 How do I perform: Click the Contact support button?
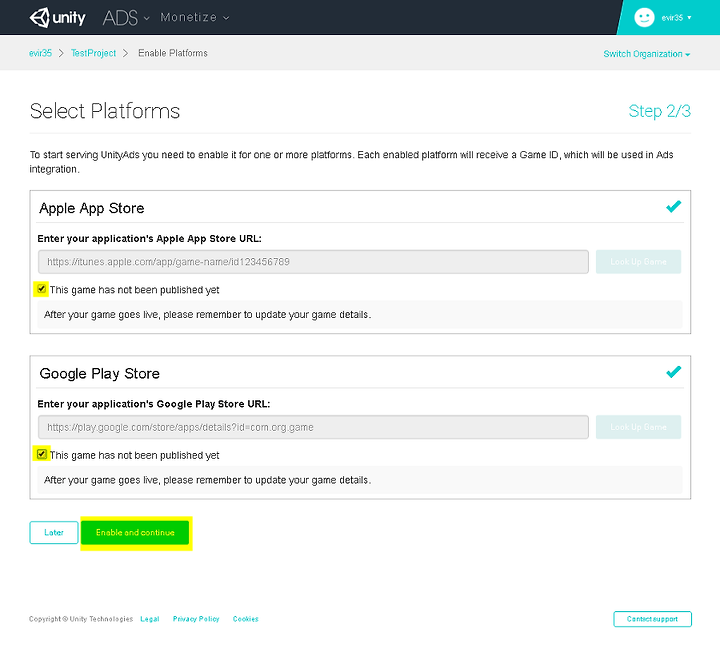[x=652, y=619]
